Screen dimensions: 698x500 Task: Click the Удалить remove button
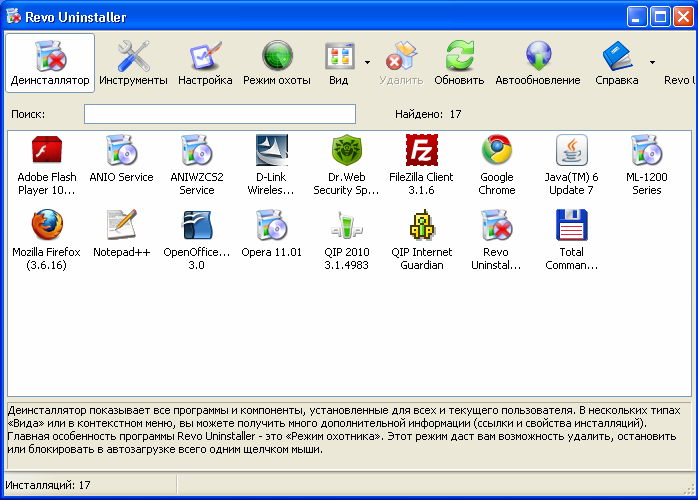(x=401, y=63)
